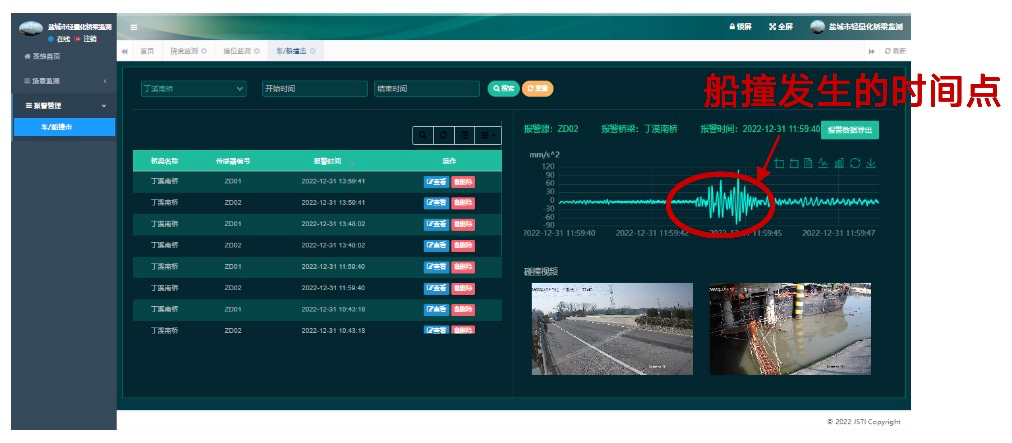Close the 车/船撞击 tab with its x icon
The width and height of the screenshot is (1012, 443).
click(313, 51)
